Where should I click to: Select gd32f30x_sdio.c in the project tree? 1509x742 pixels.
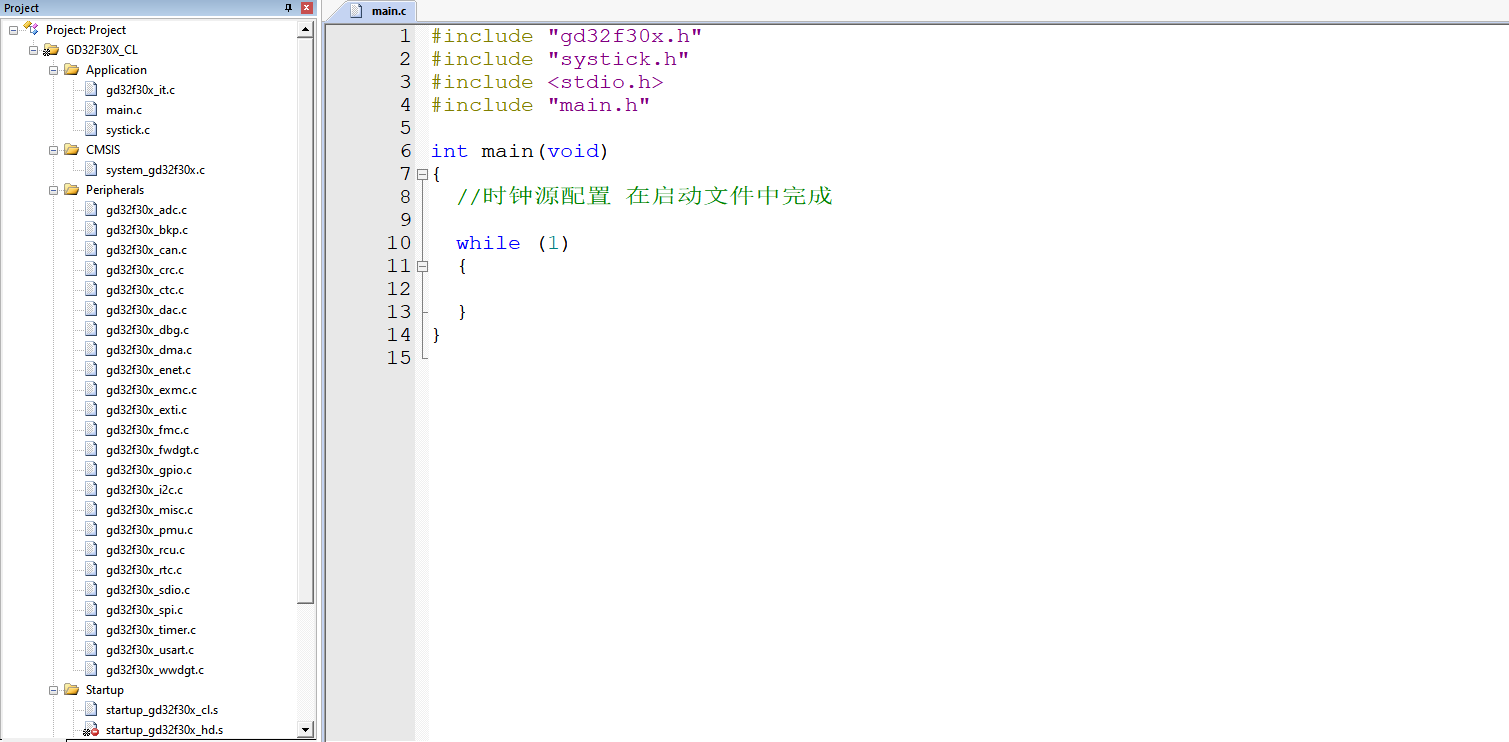pyautogui.click(x=148, y=590)
